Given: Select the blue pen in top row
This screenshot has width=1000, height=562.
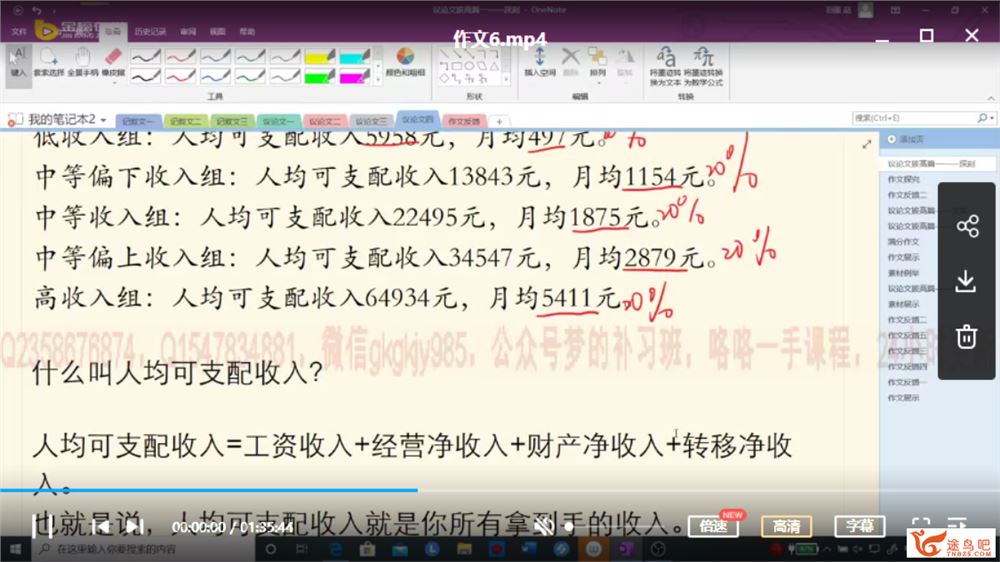Looking at the screenshot, I should [215, 57].
